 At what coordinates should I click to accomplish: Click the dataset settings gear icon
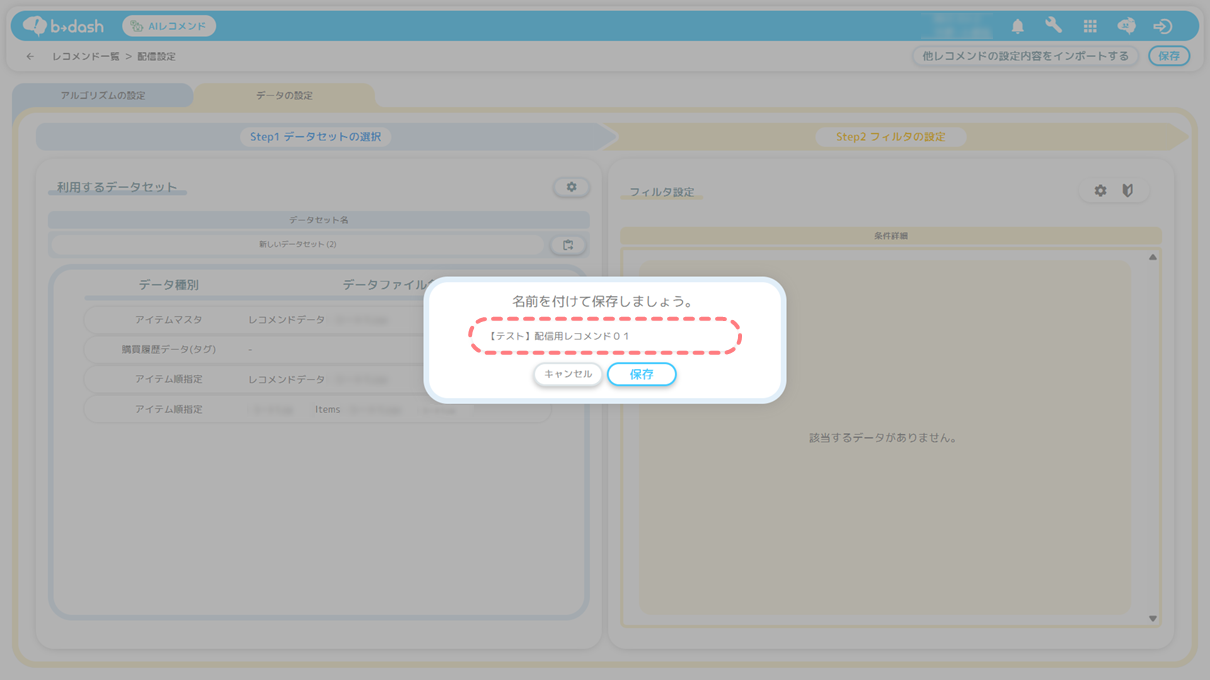[x=571, y=187]
